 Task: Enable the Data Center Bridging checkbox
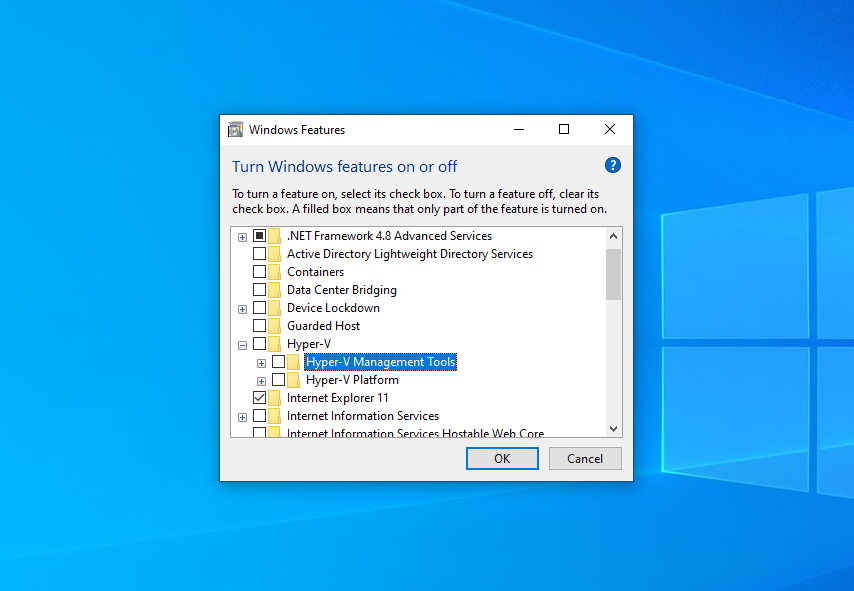point(259,290)
